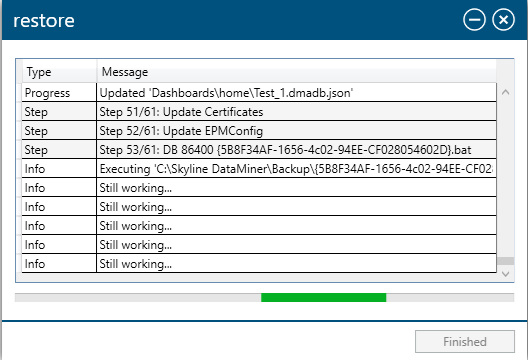Image resolution: width=528 pixels, height=360 pixels.
Task: Close the restore window
Action: coord(503,20)
